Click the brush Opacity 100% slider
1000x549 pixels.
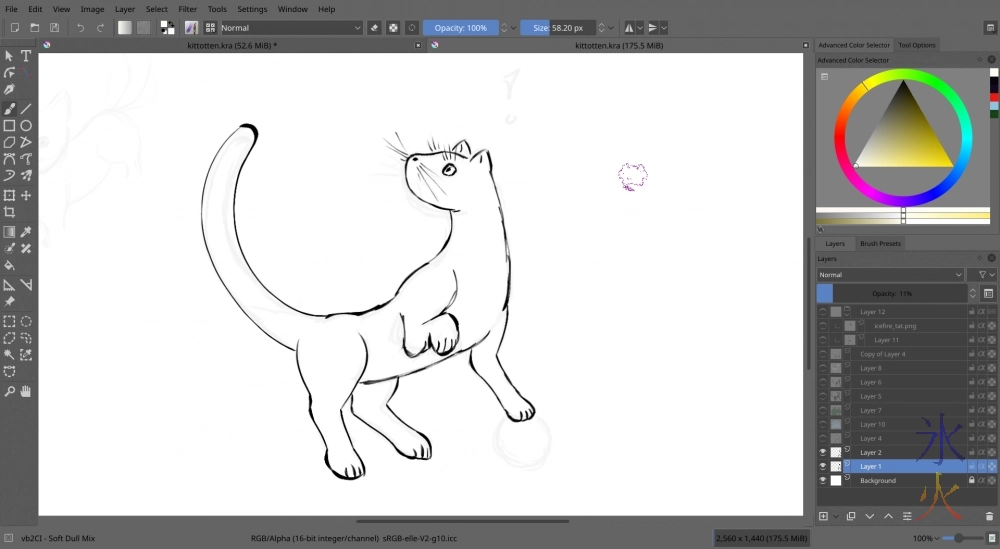point(460,28)
